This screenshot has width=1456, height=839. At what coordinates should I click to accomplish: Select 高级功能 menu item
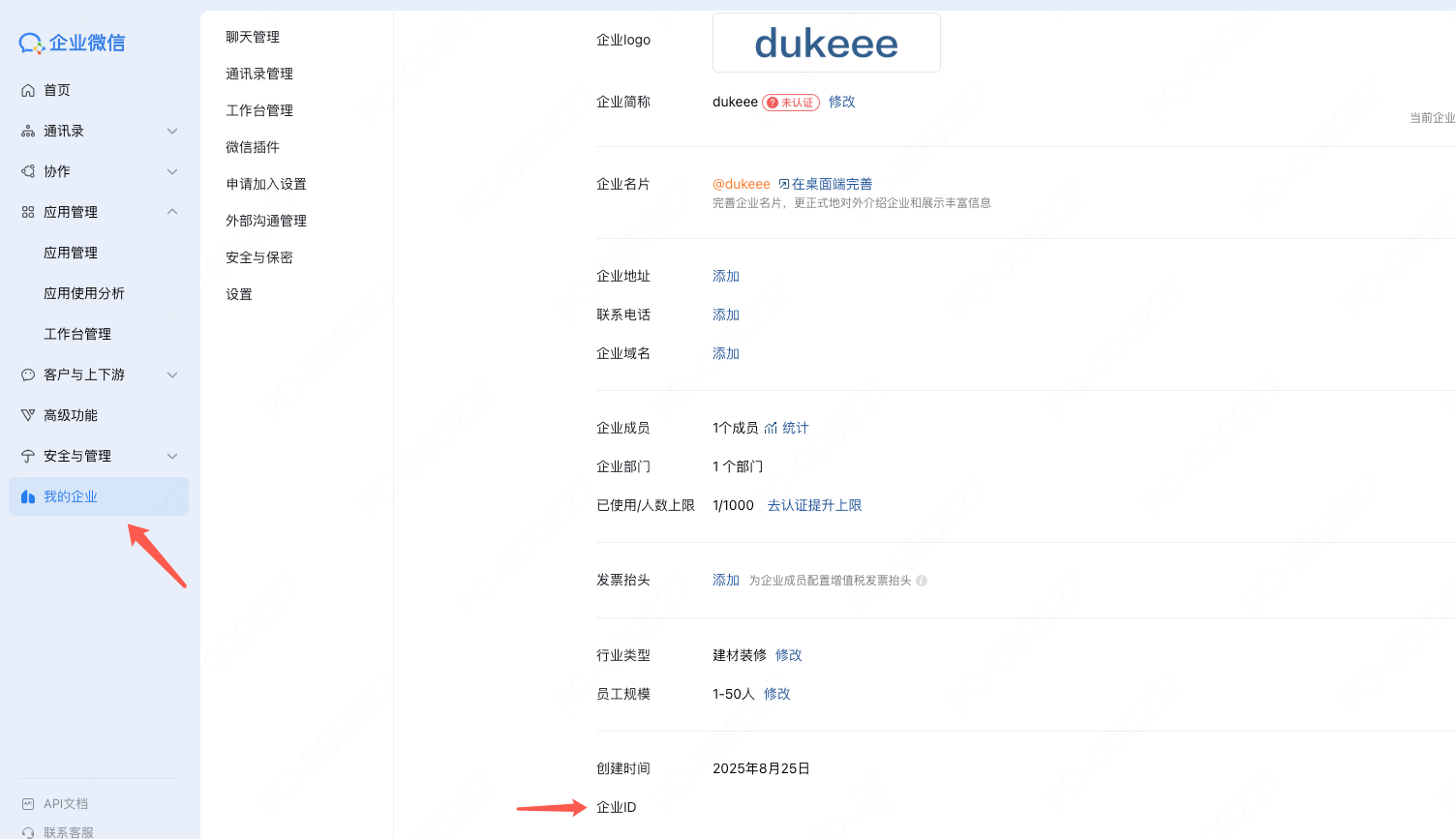click(99, 415)
